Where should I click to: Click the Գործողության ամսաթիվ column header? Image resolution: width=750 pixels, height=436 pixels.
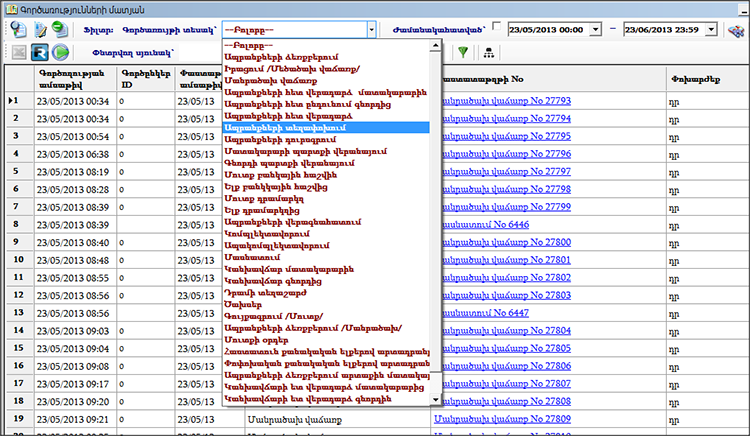click(x=75, y=79)
